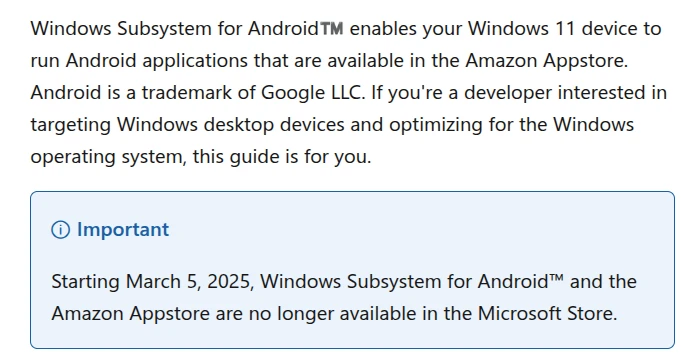Click the info icon beside Important
699x362 pixels.
click(61, 230)
